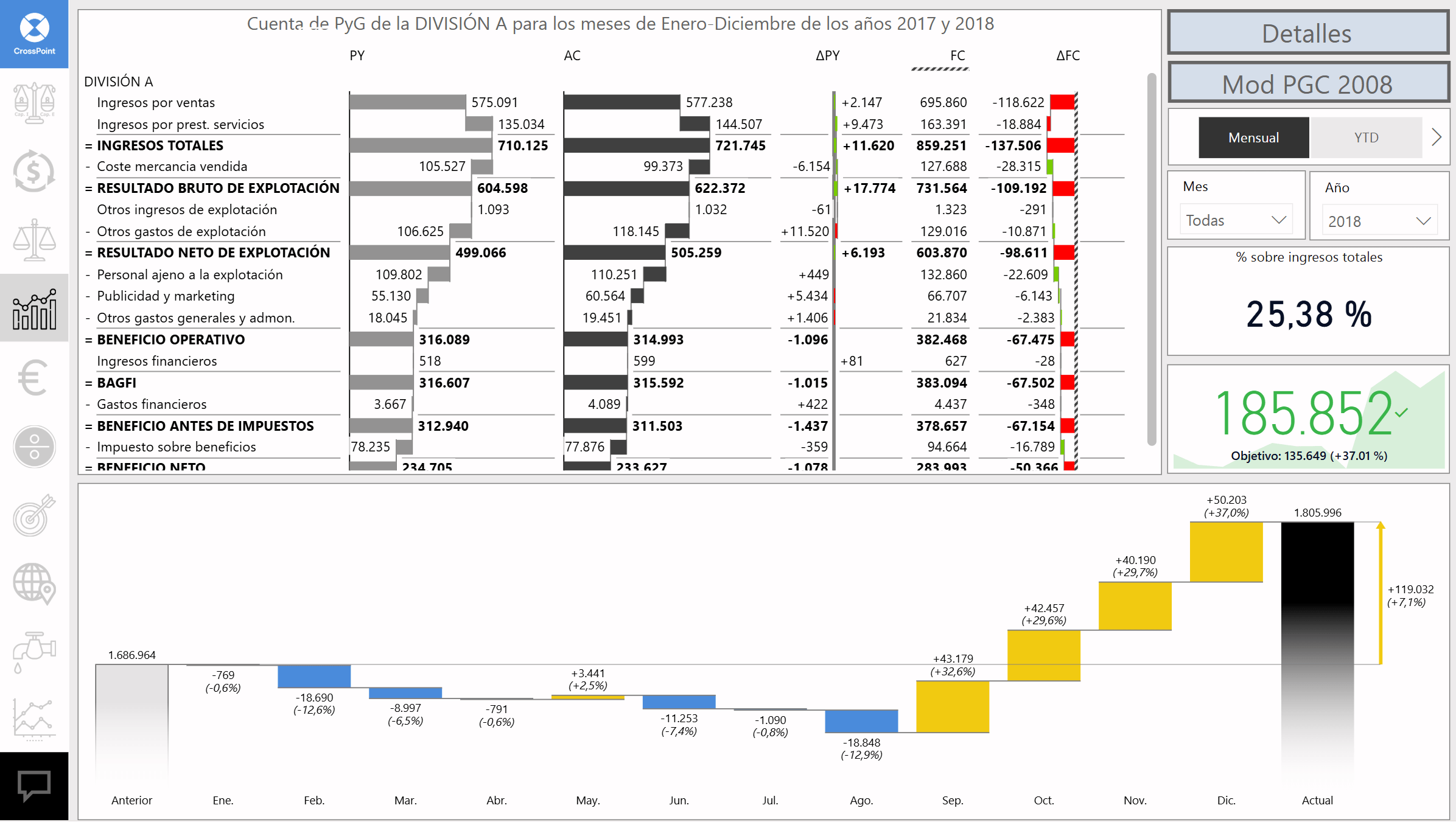Click the checkmark next to 185.852 KPI

pos(1402,413)
